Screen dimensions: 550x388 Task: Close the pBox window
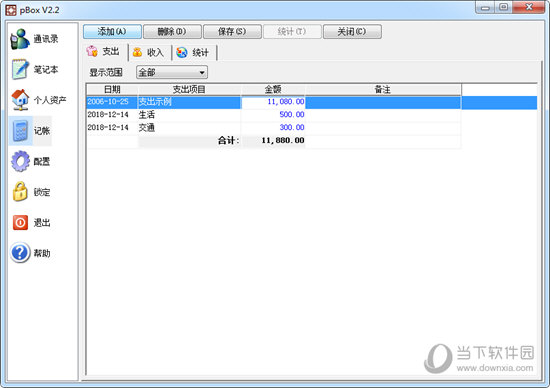(529, 7)
